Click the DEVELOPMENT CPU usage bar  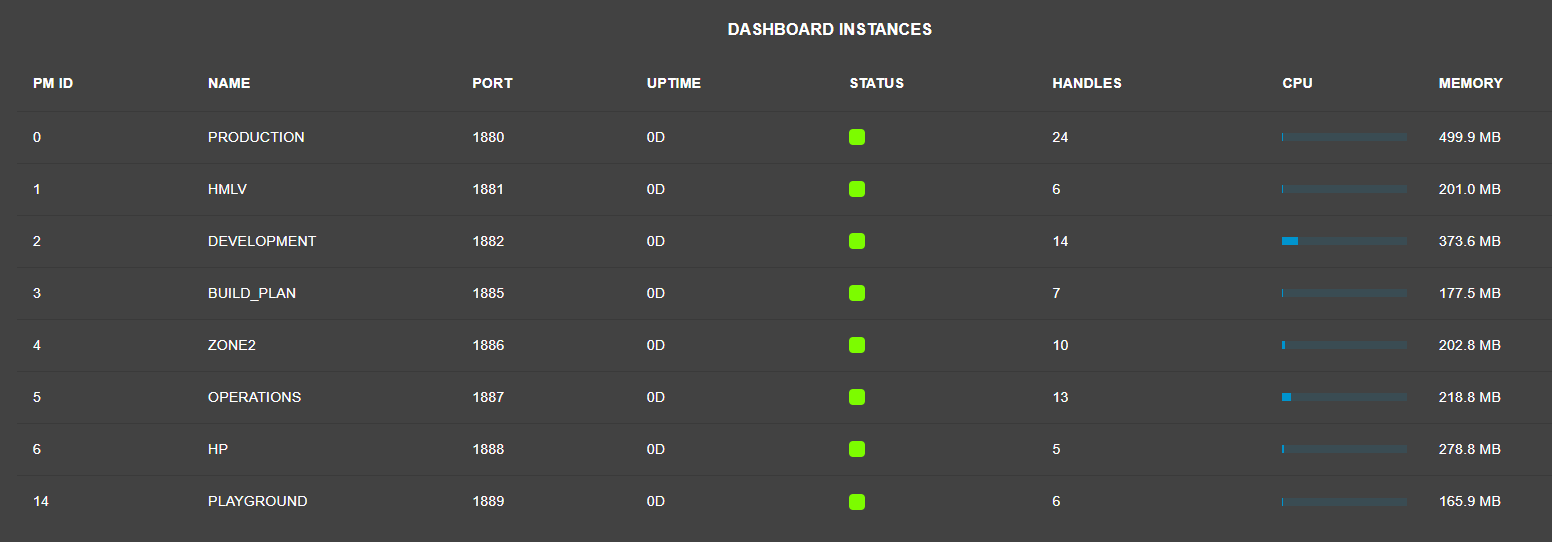tap(1344, 241)
